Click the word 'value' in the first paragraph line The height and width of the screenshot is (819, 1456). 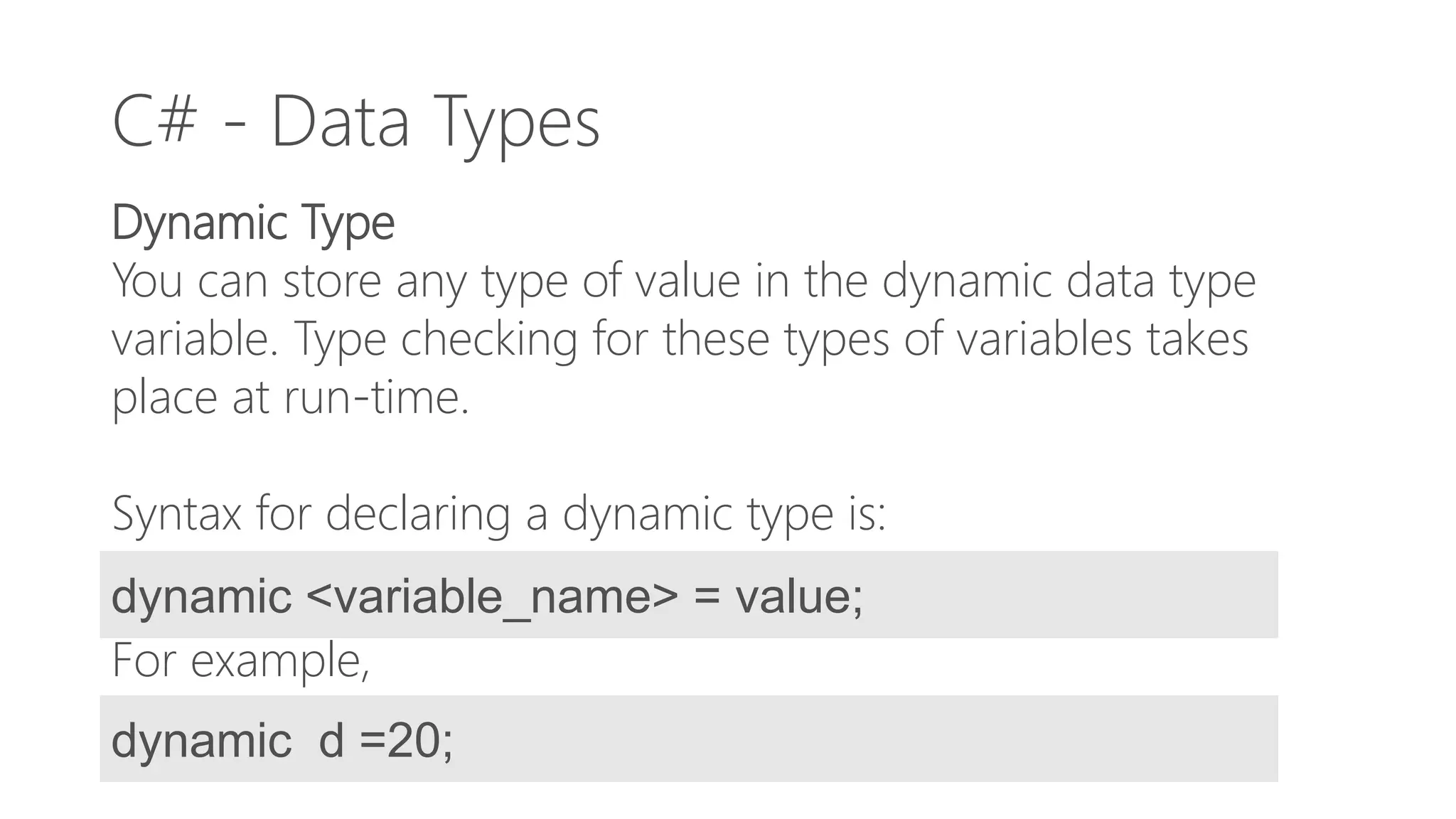688,280
